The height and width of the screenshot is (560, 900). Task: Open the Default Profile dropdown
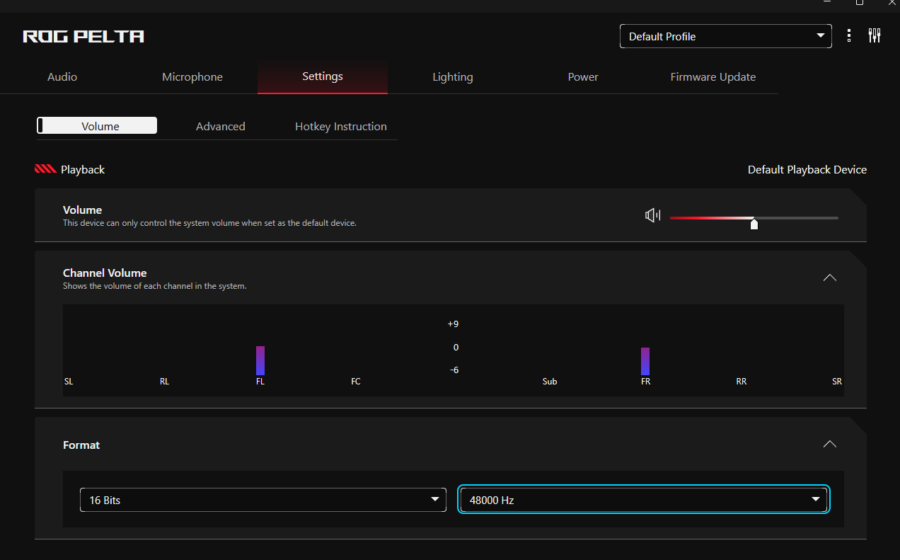(x=726, y=36)
